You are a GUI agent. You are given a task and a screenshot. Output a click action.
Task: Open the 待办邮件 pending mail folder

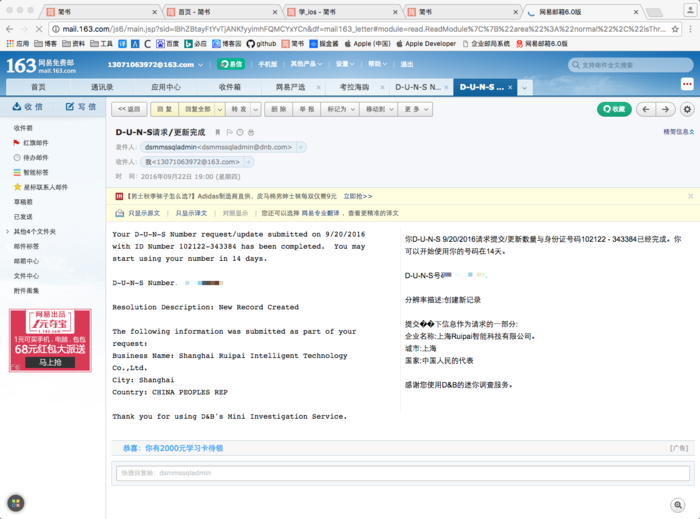(31, 158)
